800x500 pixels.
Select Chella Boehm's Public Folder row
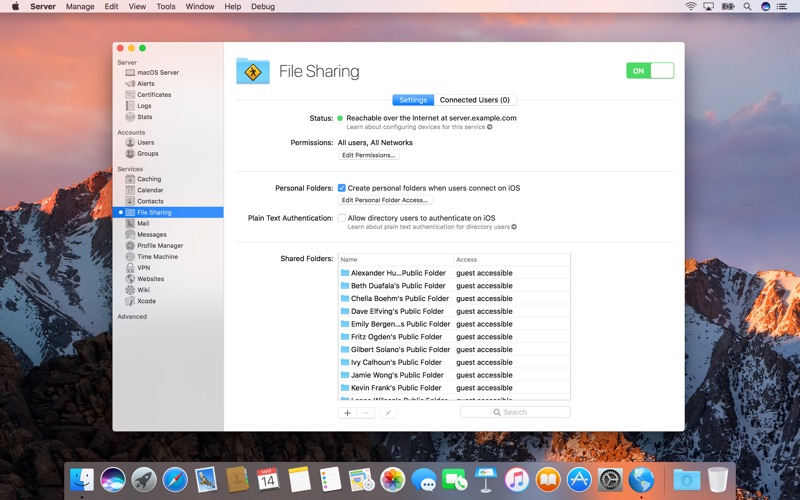point(454,298)
